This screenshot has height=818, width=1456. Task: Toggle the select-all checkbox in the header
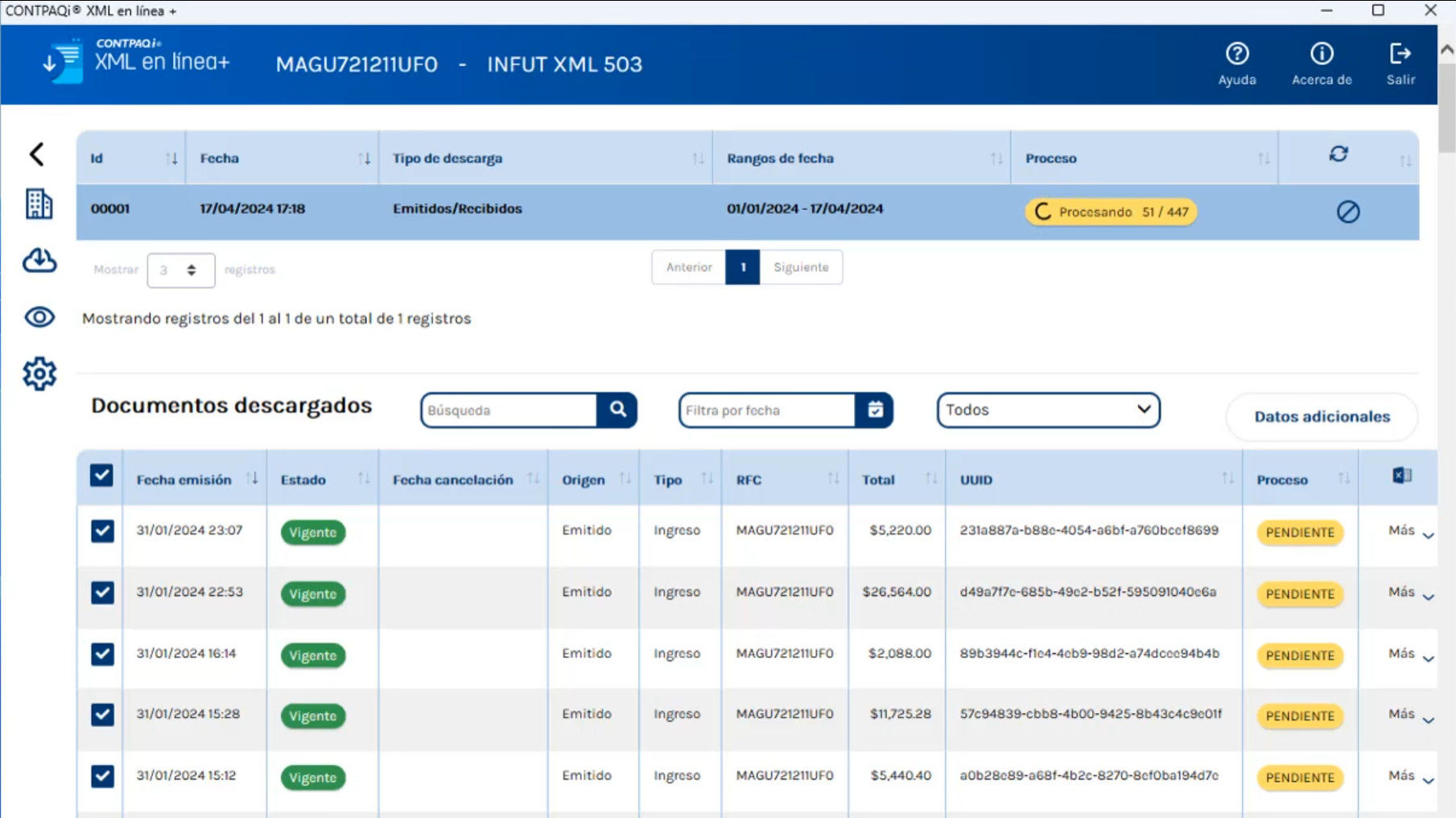click(101, 476)
